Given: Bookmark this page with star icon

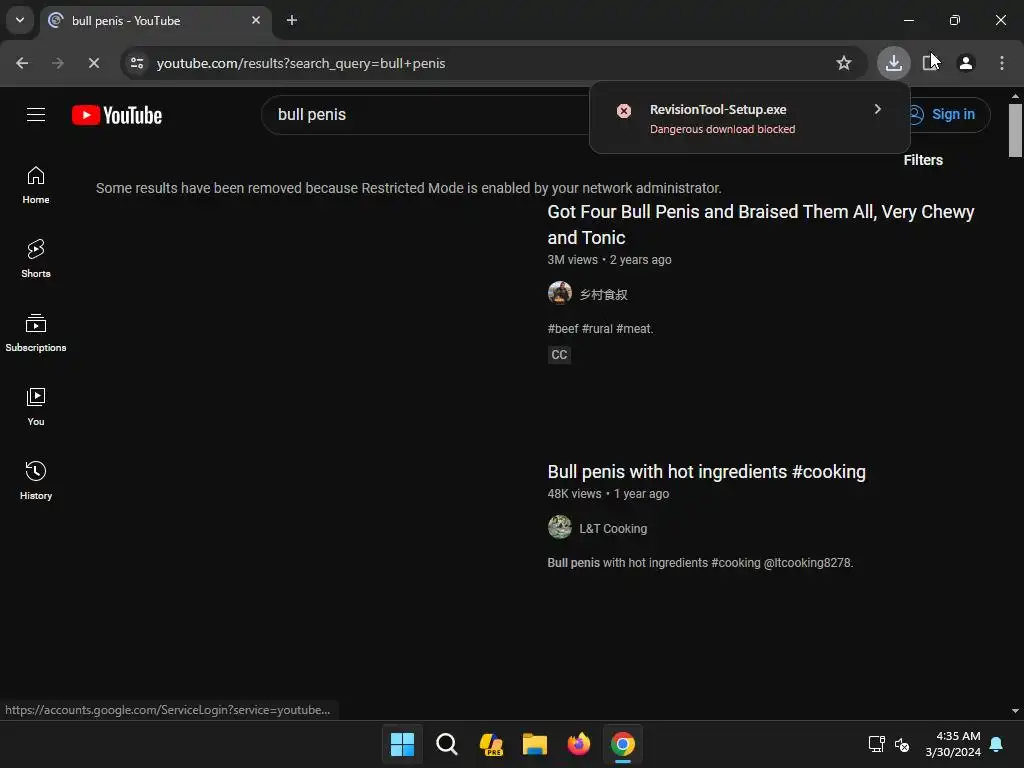Looking at the screenshot, I should [844, 63].
